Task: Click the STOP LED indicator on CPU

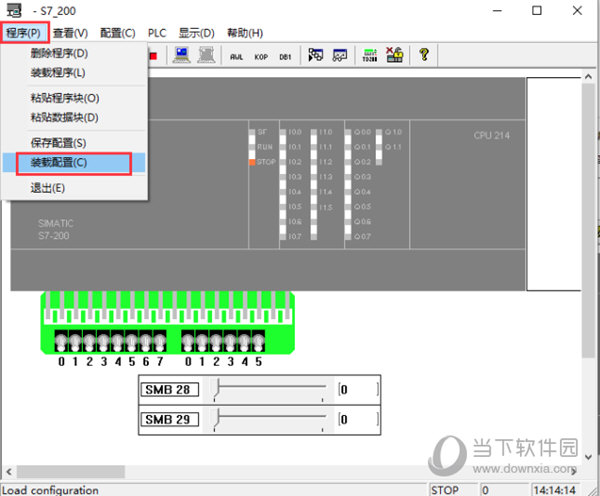Action: [x=252, y=162]
